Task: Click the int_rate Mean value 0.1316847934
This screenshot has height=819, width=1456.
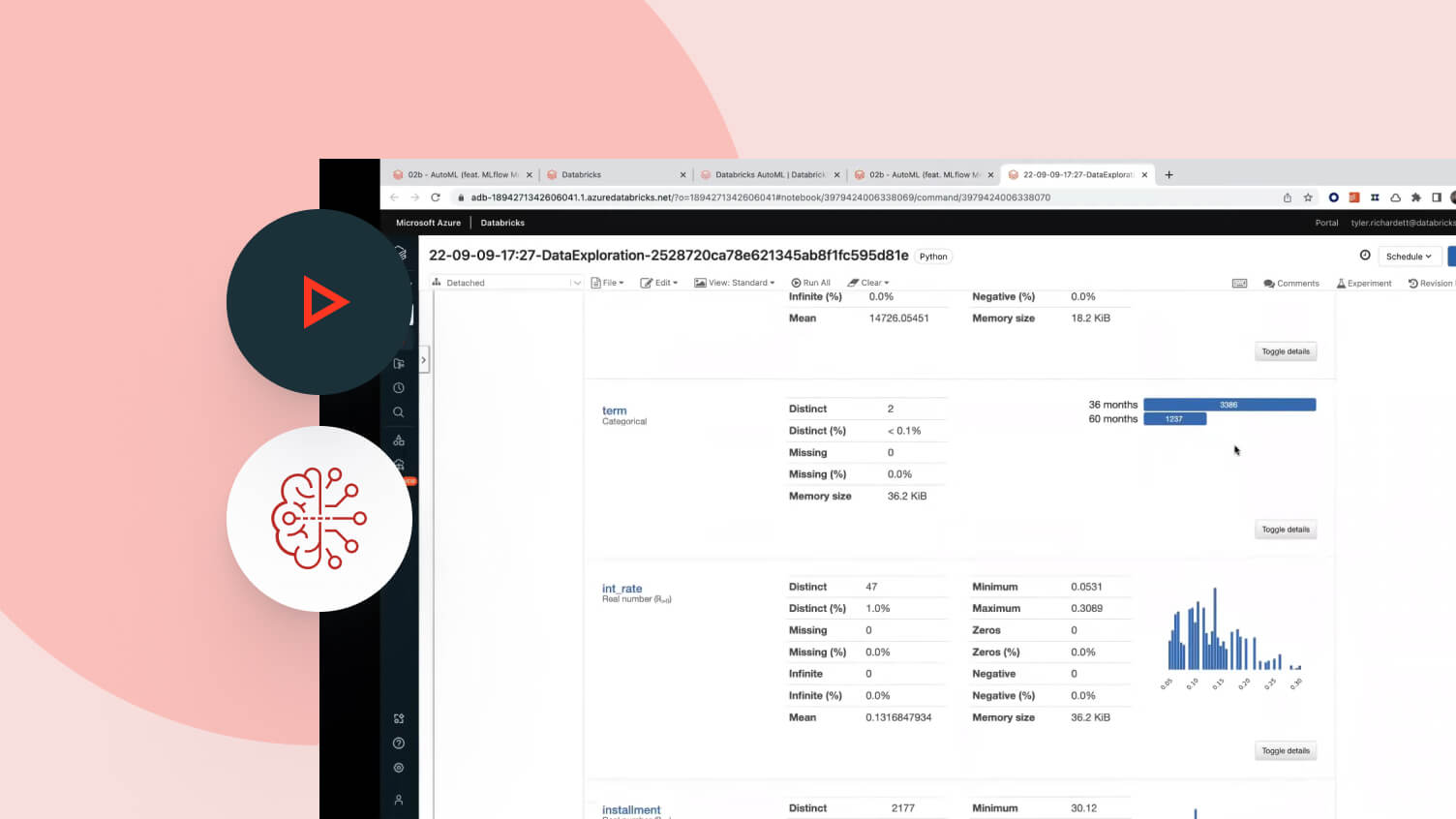Action: click(898, 717)
